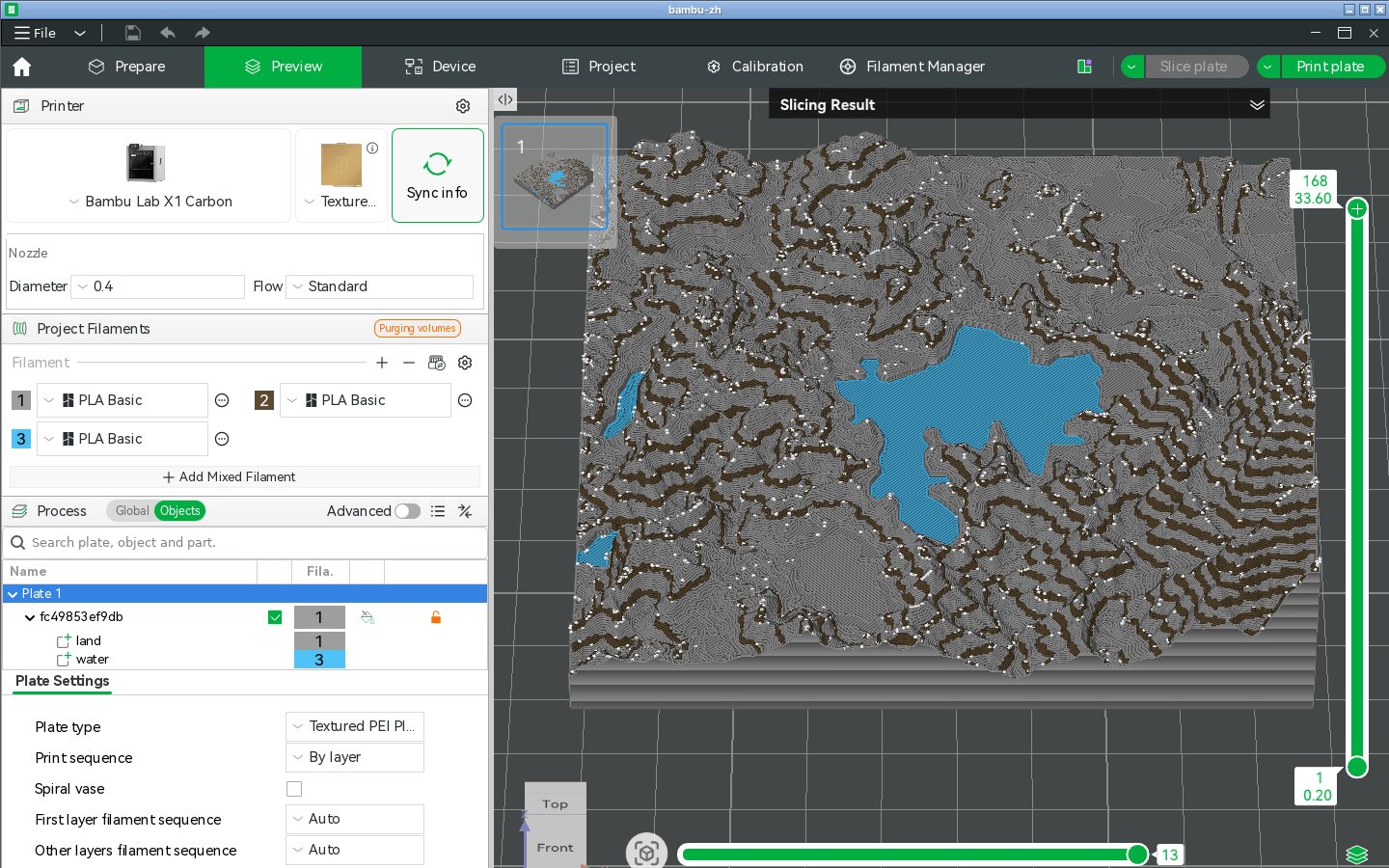Click the undo arrow icon
This screenshot has height=868, width=1389.
pos(168,33)
